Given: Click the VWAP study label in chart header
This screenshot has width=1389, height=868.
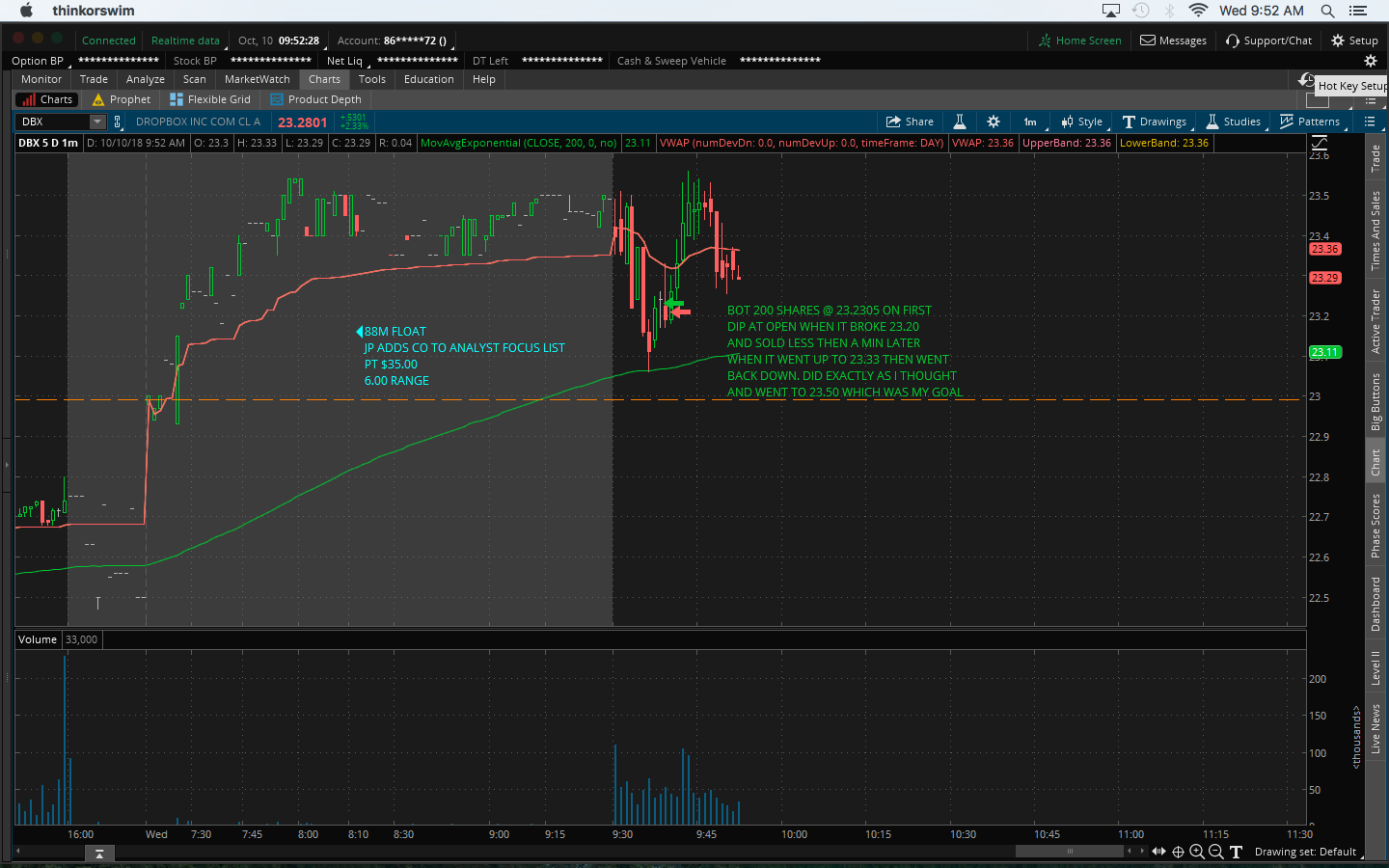Looking at the screenshot, I should click(x=802, y=143).
